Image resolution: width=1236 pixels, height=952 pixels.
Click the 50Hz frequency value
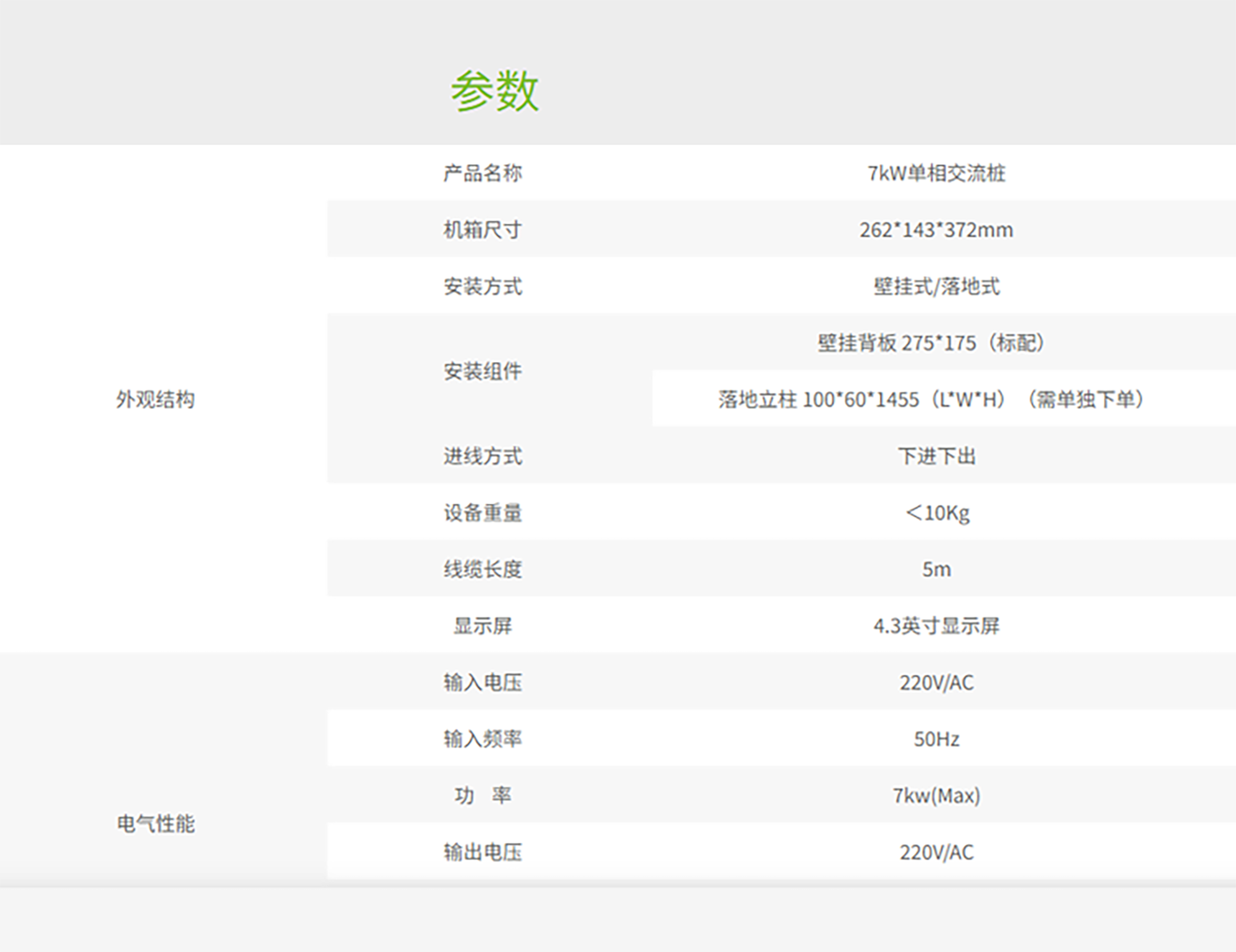pyautogui.click(x=936, y=739)
